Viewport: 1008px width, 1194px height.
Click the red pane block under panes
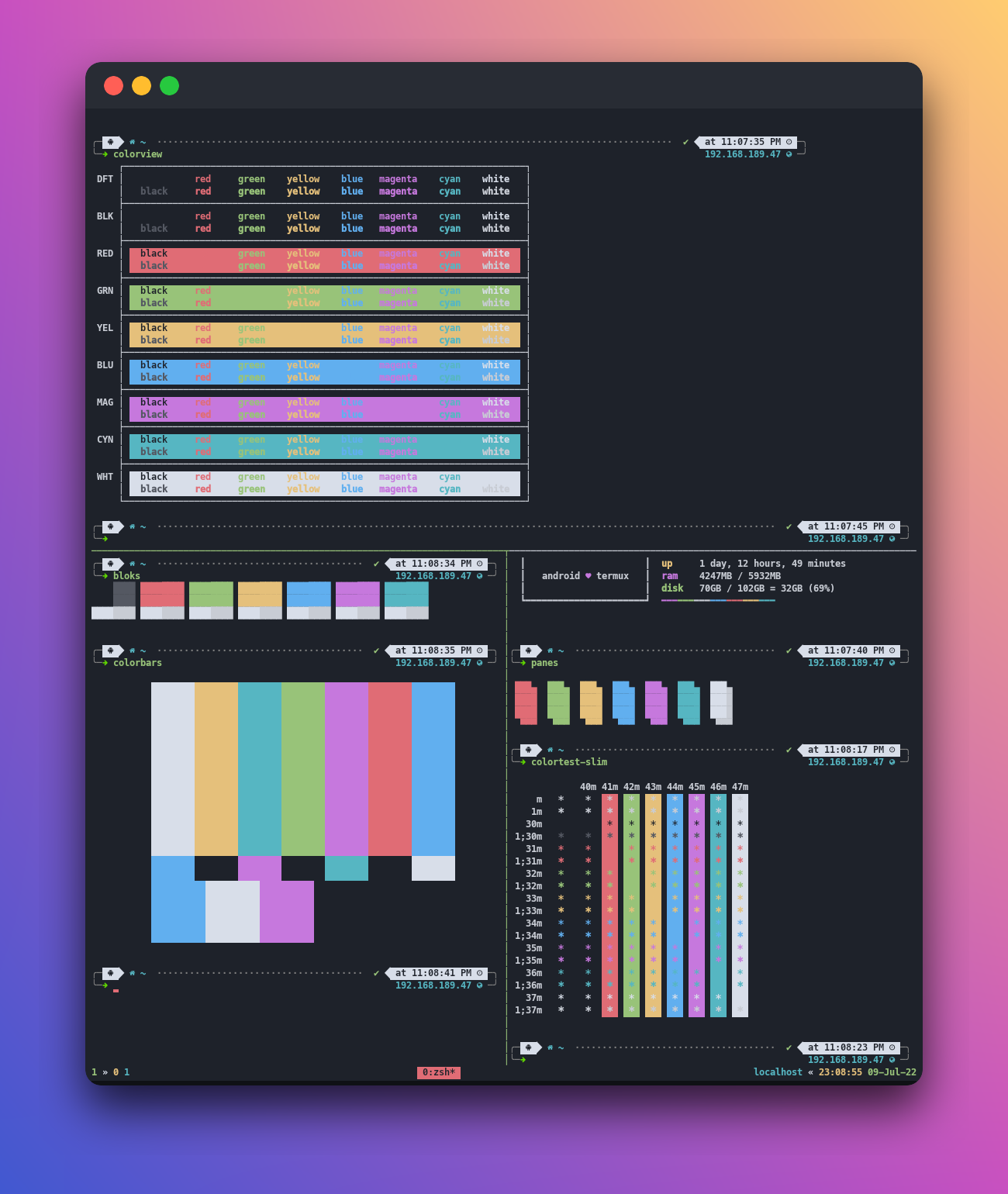(x=526, y=703)
